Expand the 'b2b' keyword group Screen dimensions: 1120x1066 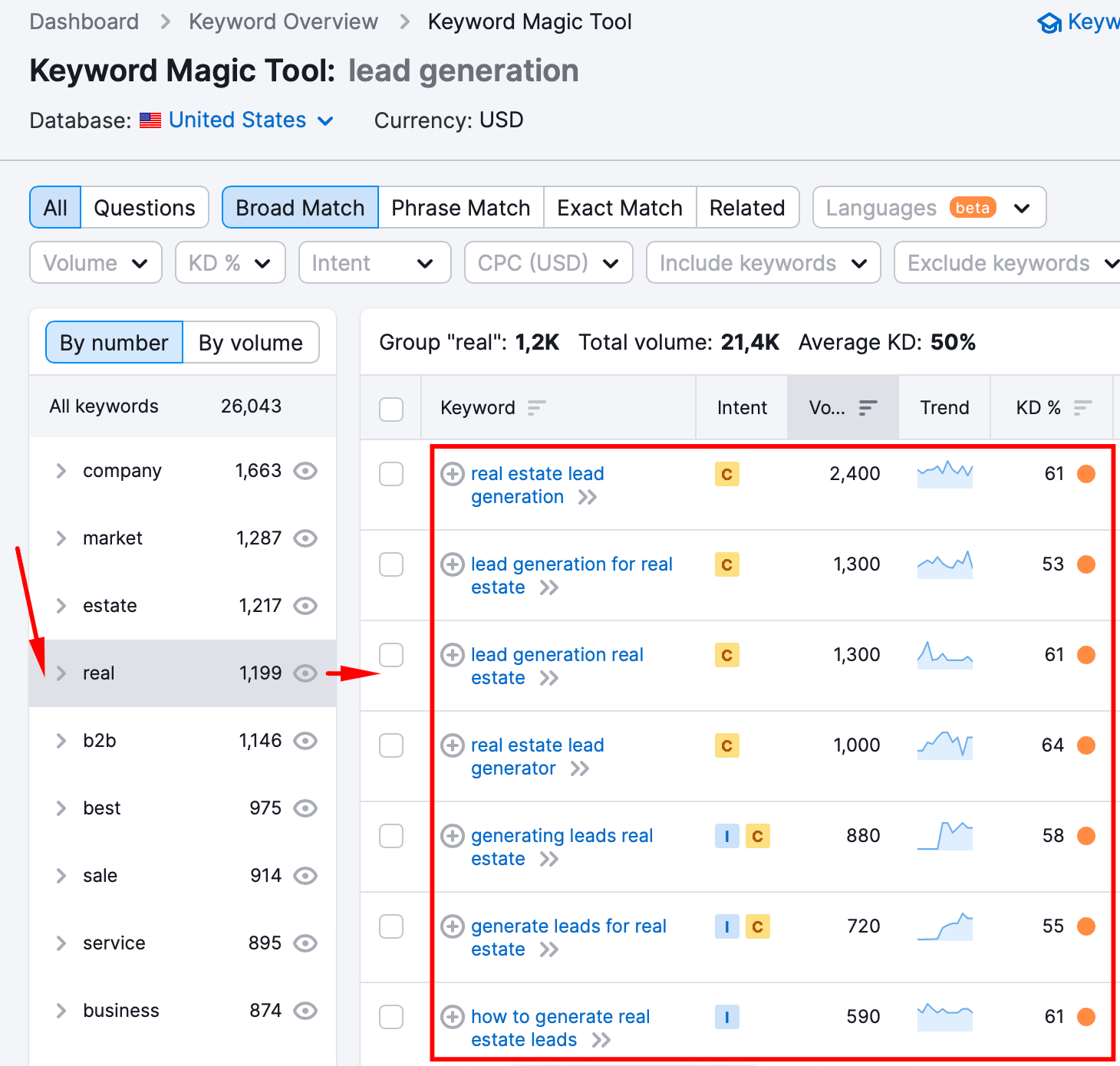tap(61, 741)
